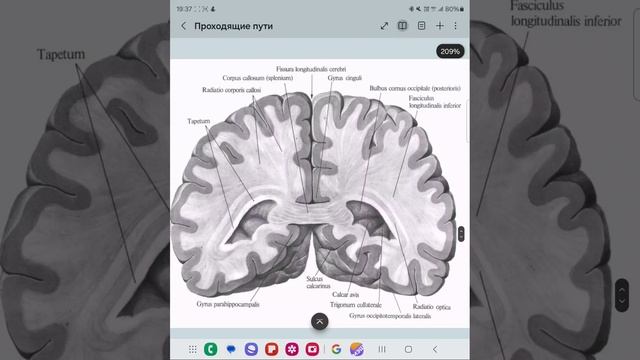
Task: Open the orange-red Samsung Notes taskbar icon
Action: point(271,349)
